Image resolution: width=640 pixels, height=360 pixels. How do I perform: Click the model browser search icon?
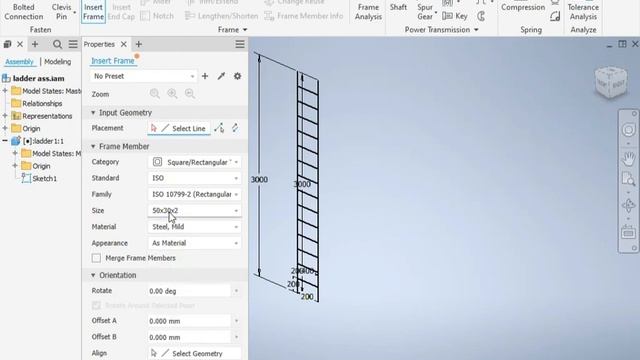coord(58,44)
